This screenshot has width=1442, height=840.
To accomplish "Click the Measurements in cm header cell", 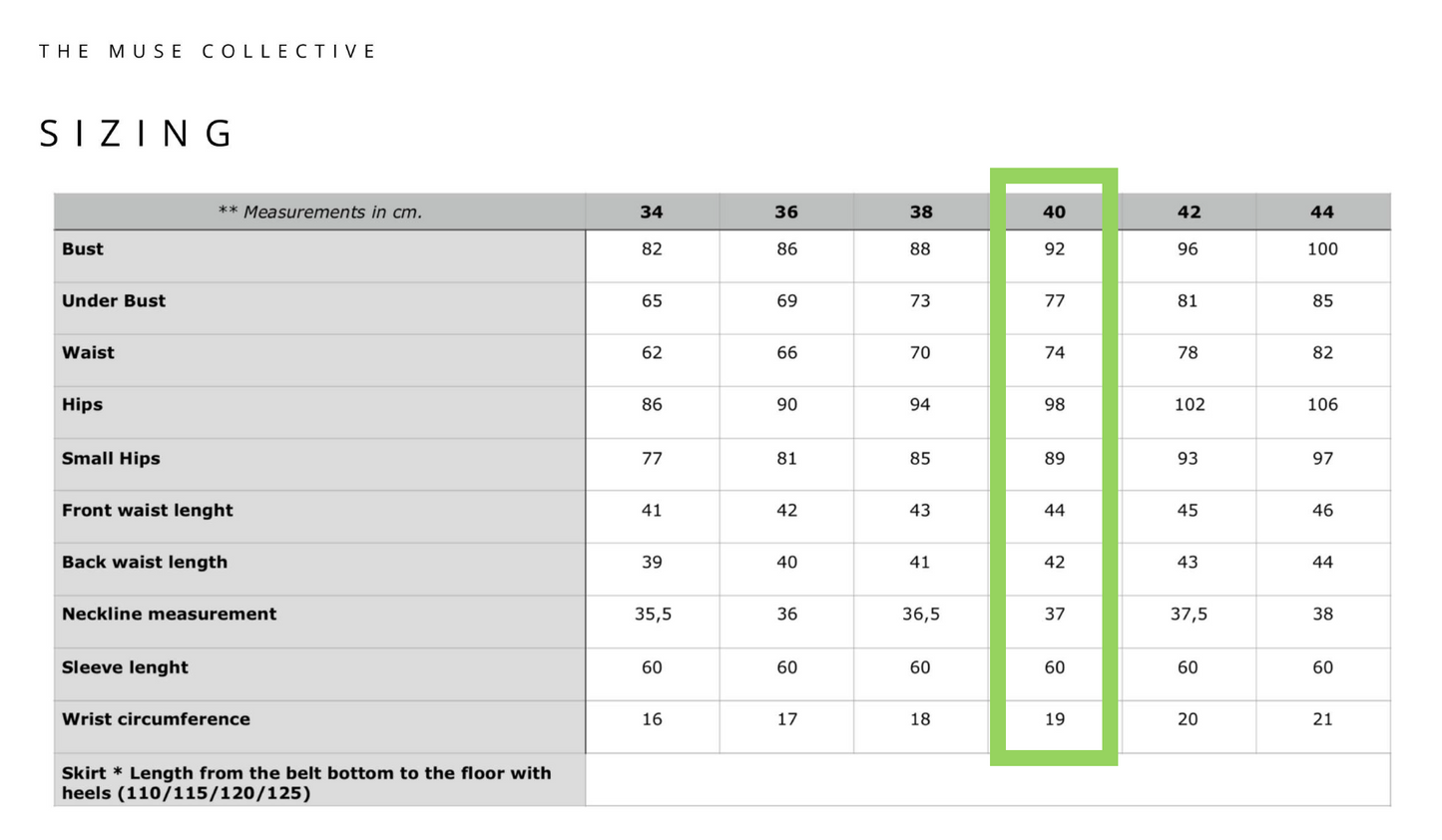I will point(319,211).
